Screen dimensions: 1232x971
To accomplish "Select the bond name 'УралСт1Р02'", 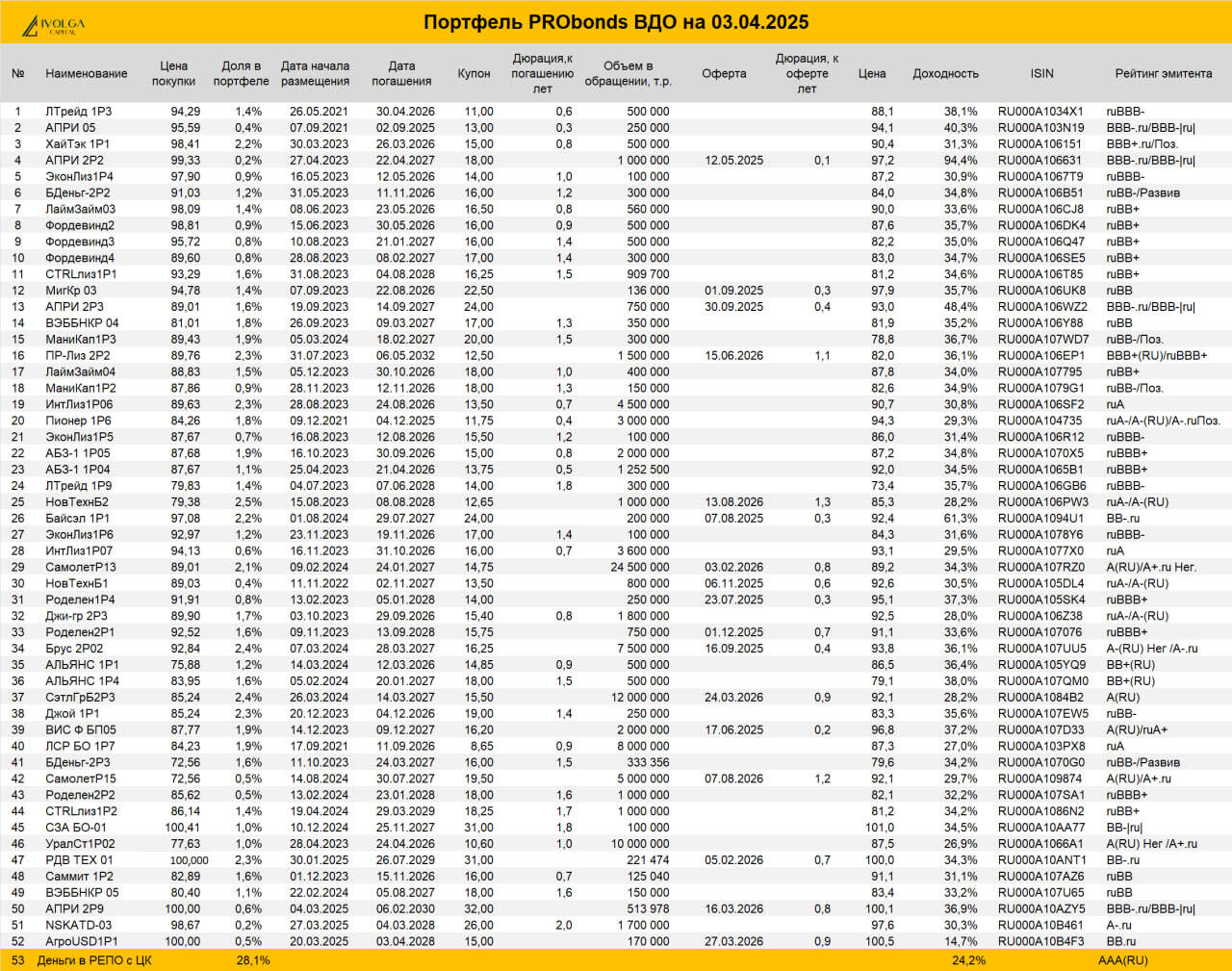I will point(80,844).
